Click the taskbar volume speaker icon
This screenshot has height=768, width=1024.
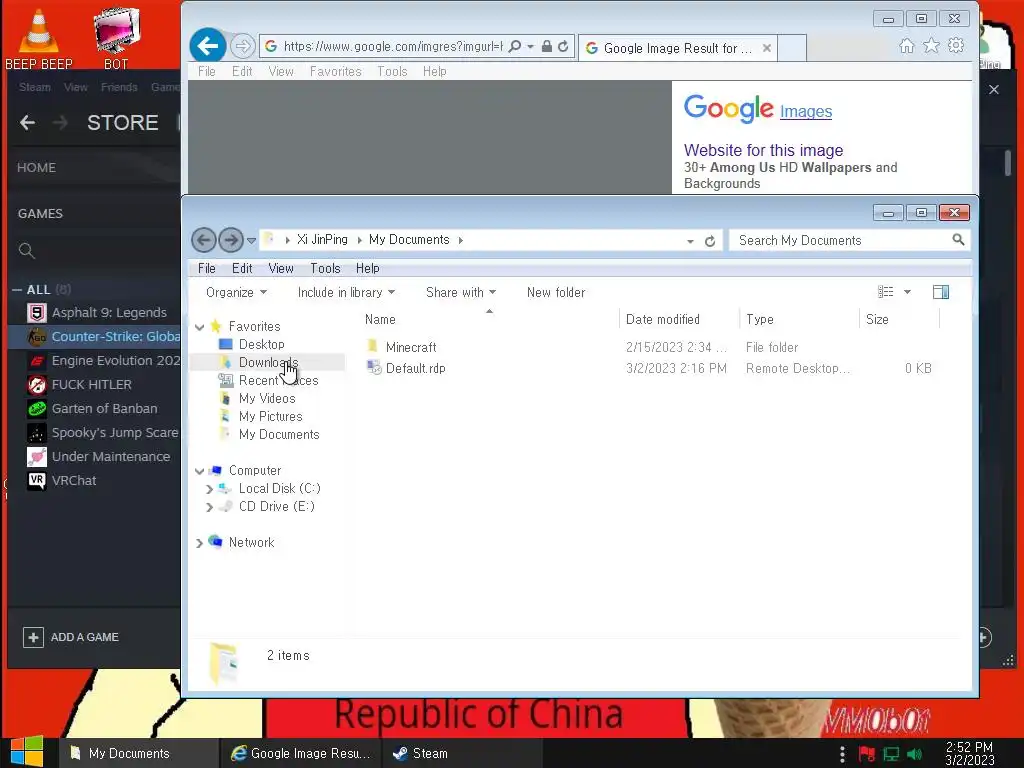915,754
